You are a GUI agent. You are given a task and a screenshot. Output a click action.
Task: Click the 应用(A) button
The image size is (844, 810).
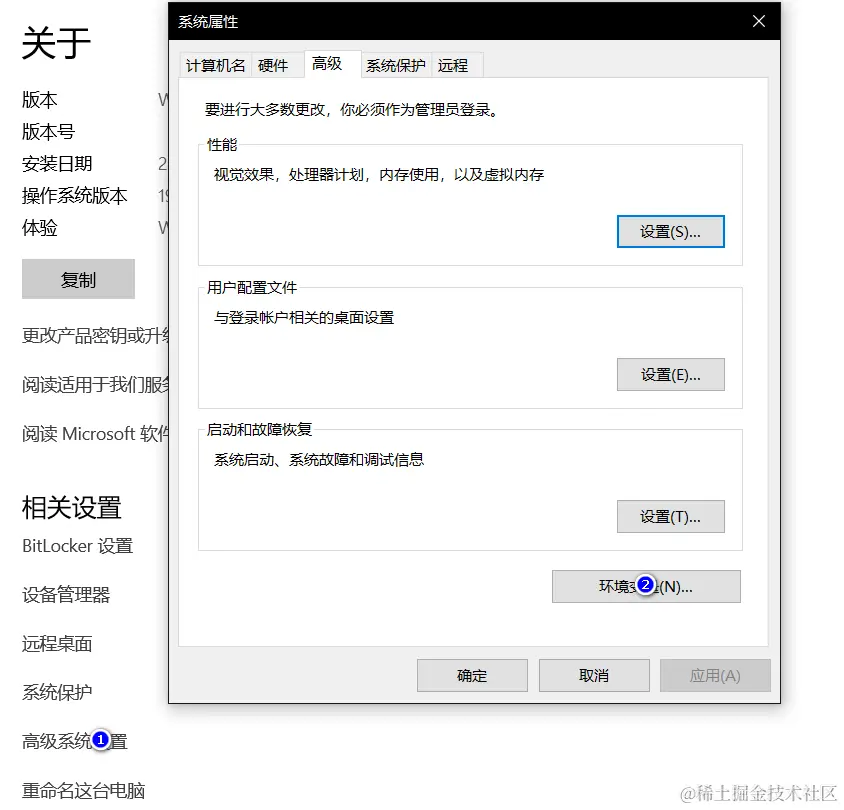(715, 675)
